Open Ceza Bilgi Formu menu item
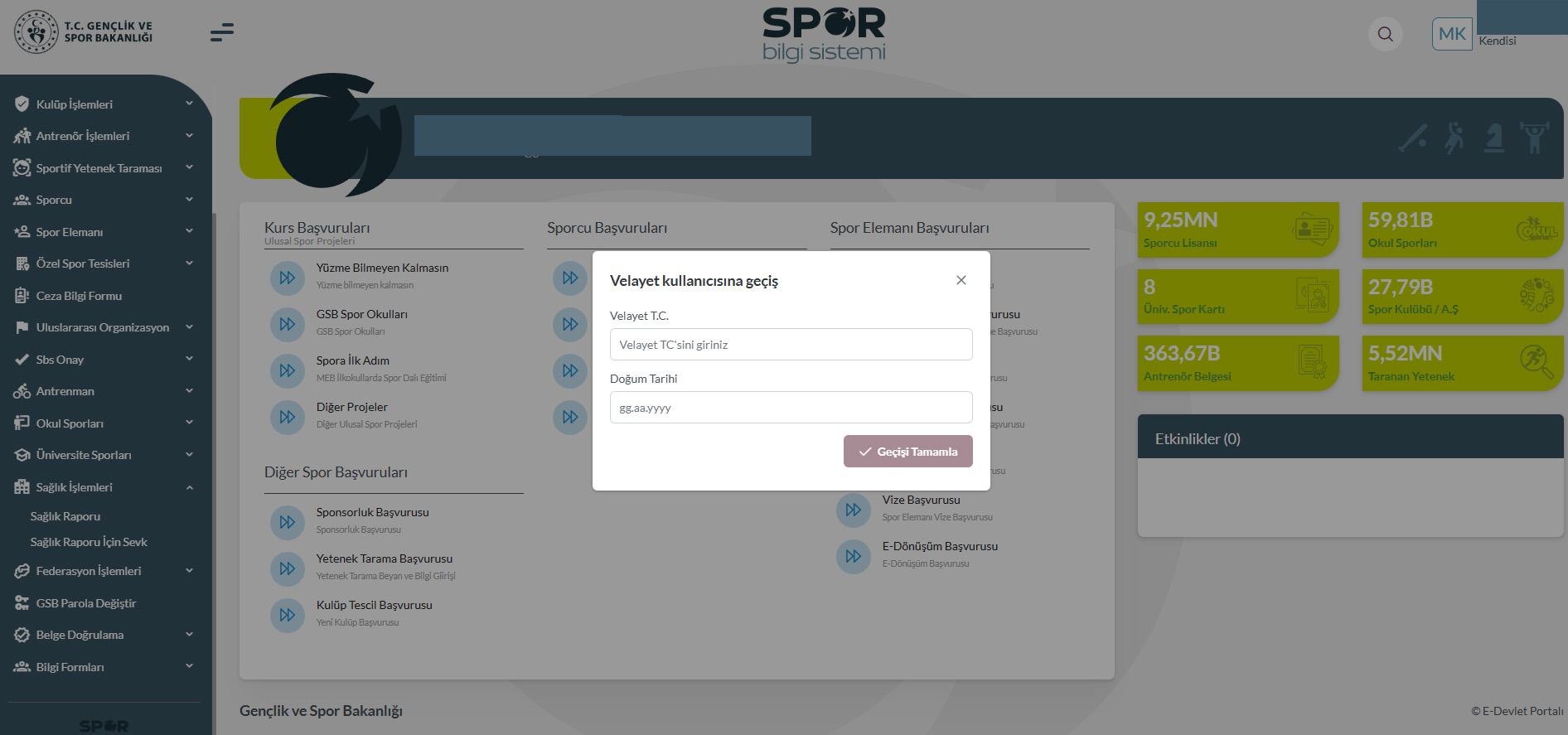The width and height of the screenshot is (1568, 735). [79, 296]
